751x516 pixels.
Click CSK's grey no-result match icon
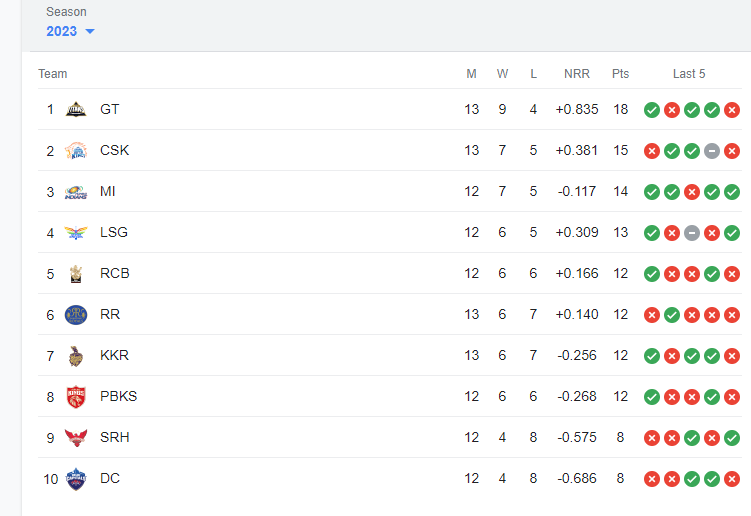pyautogui.click(x=712, y=150)
